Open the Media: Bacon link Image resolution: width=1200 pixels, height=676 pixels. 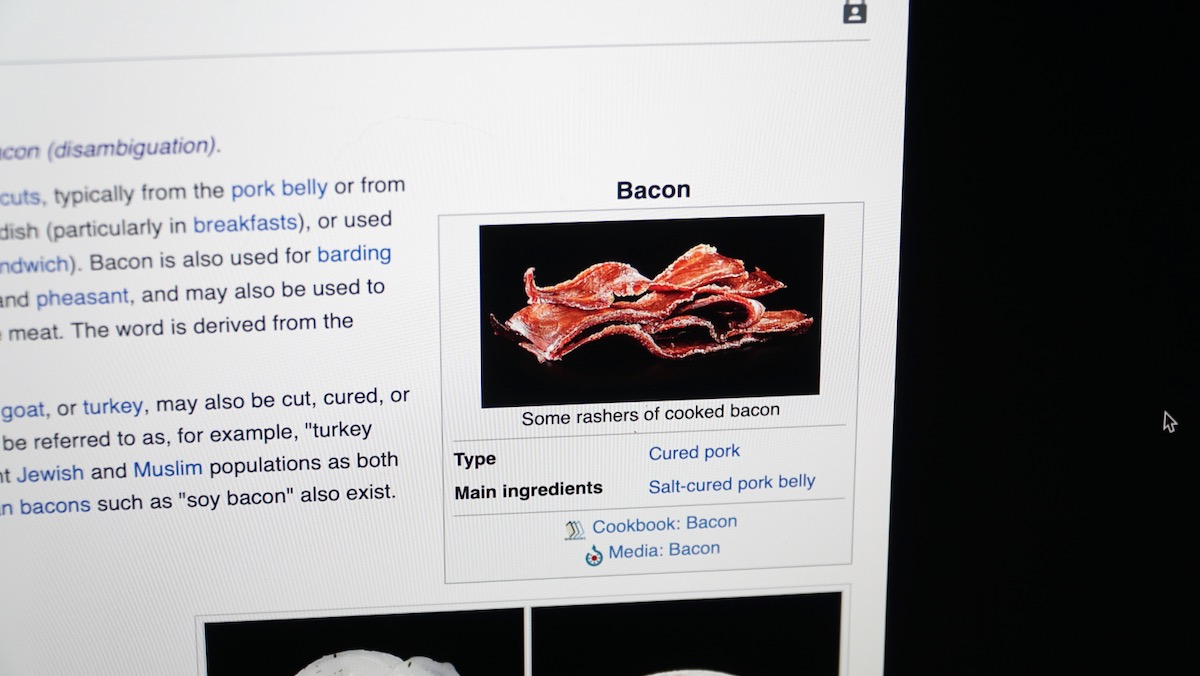click(x=663, y=550)
